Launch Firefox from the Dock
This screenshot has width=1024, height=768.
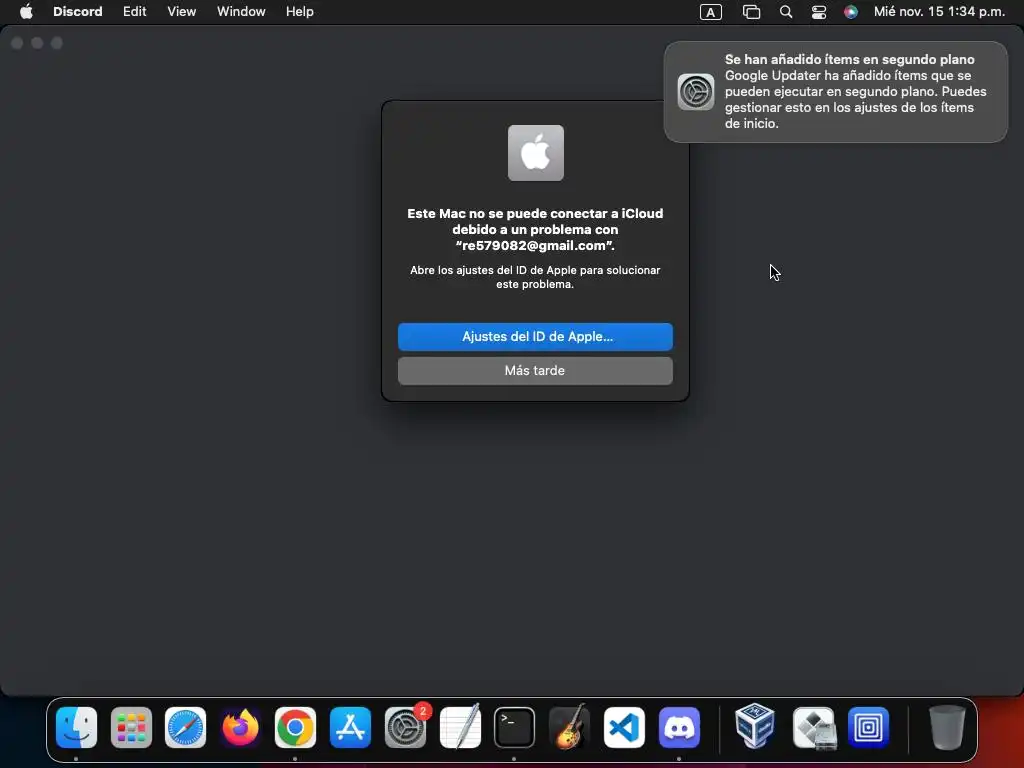(240, 728)
